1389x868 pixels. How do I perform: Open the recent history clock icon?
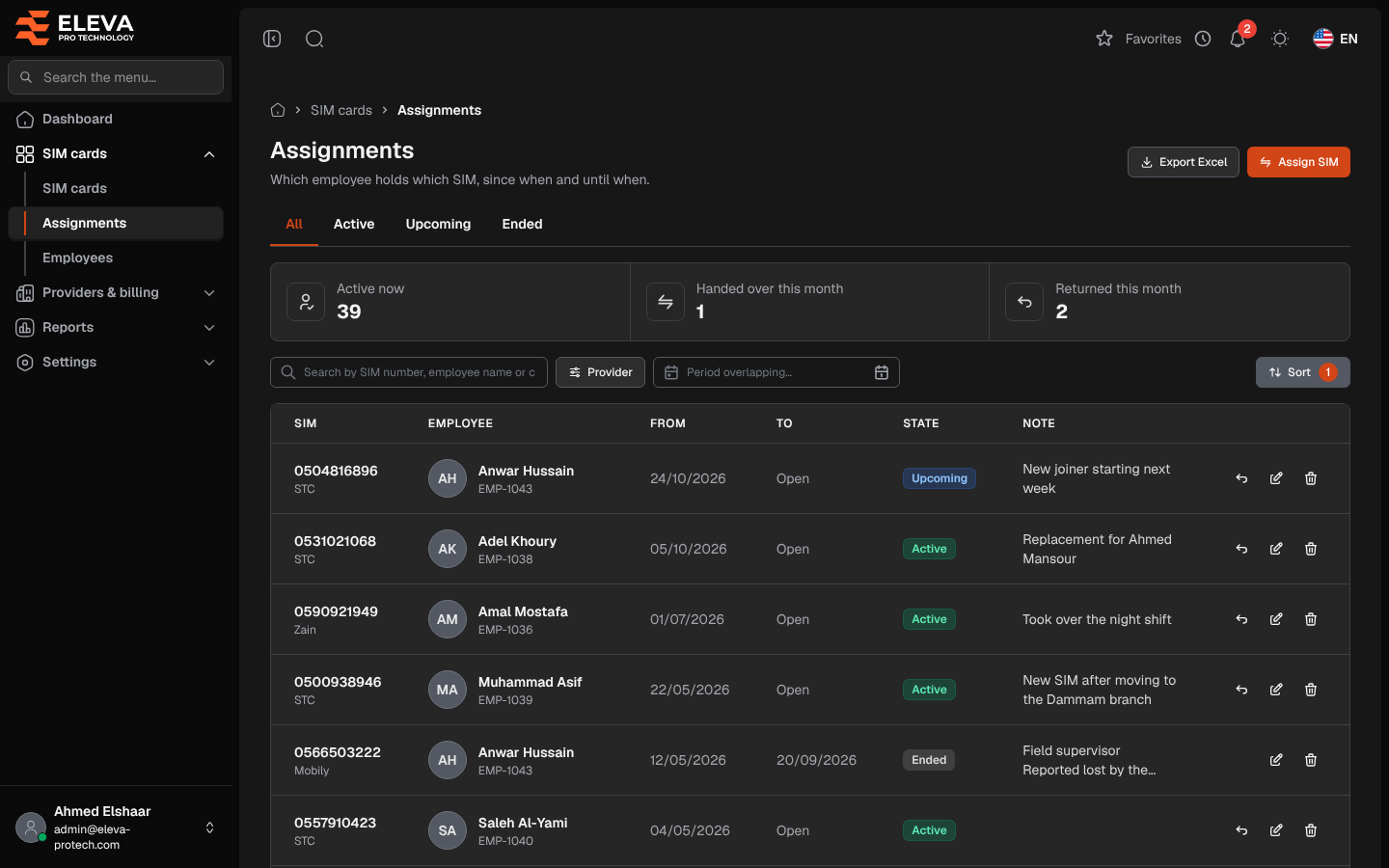1203,39
